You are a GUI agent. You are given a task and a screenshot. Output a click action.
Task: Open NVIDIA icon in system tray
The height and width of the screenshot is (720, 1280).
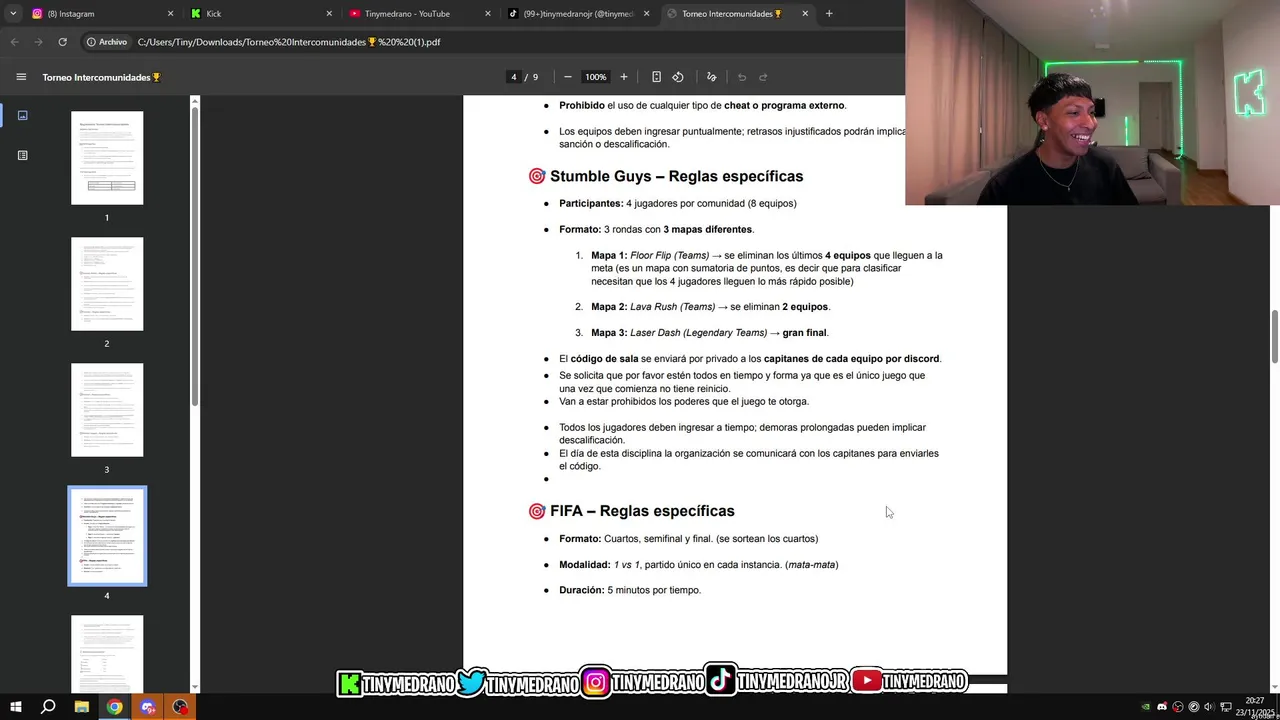tap(1146, 707)
